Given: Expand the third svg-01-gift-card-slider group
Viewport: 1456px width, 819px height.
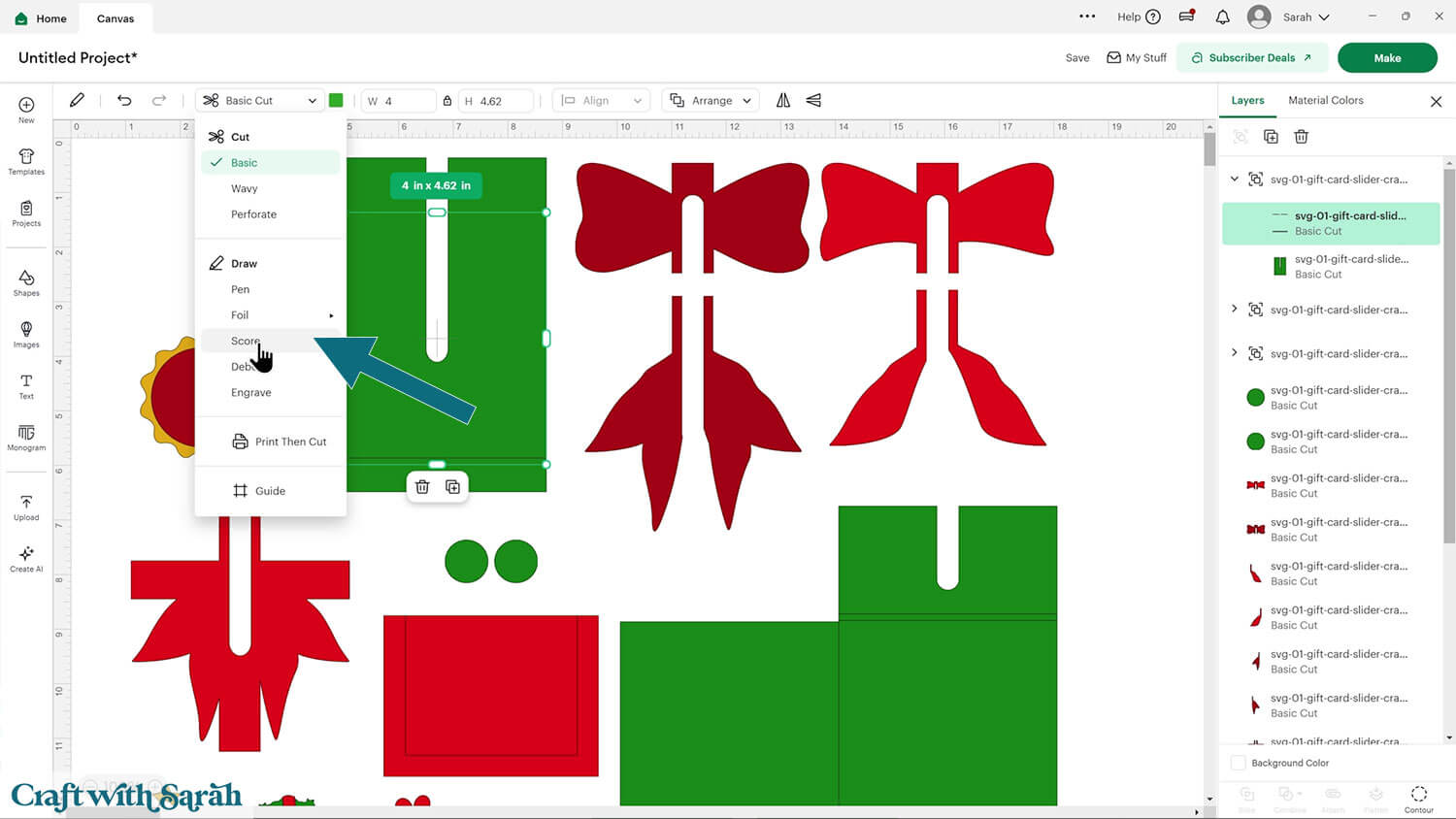Looking at the screenshot, I should click(1235, 353).
